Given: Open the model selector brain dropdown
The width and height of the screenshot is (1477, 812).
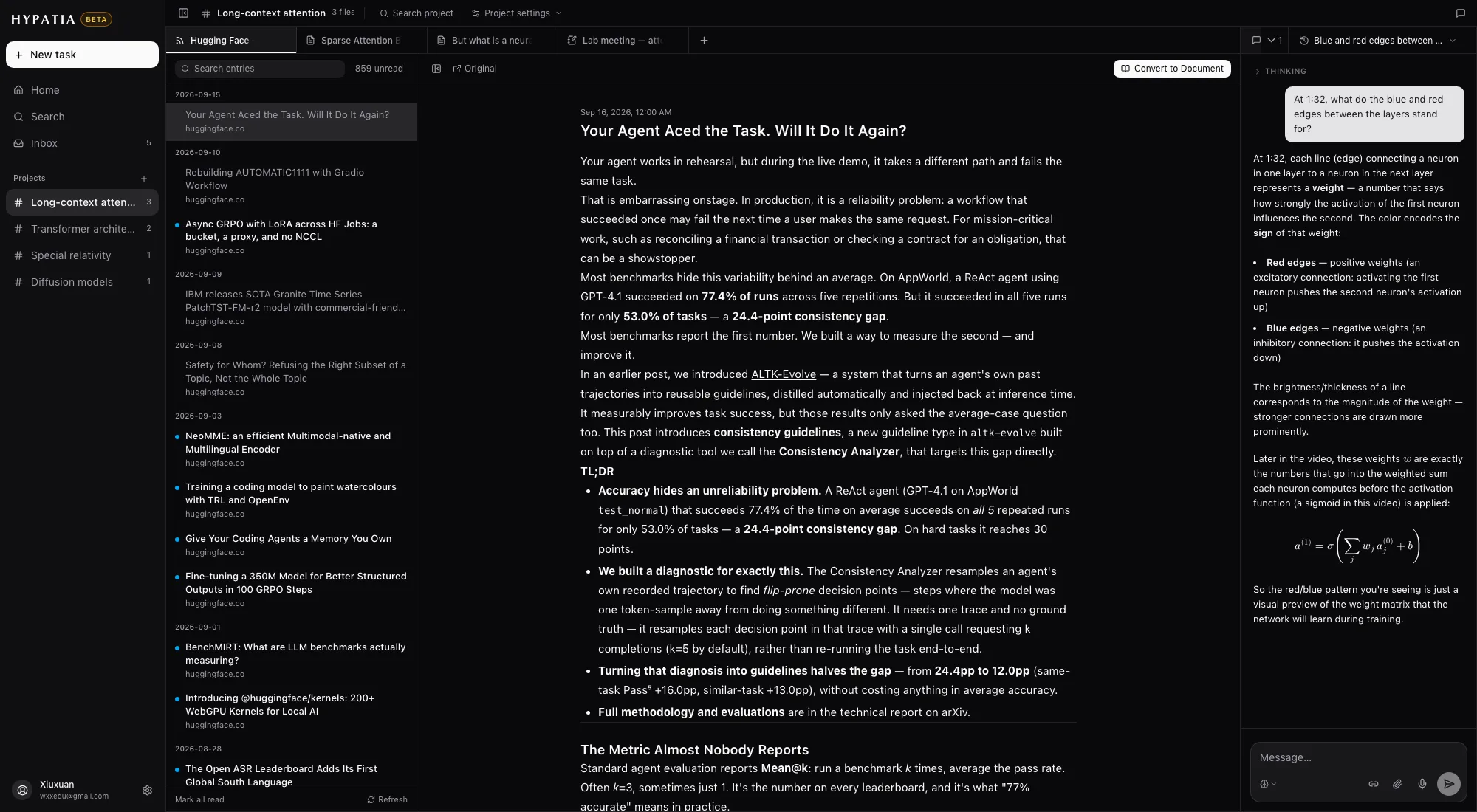Looking at the screenshot, I should (x=1267, y=784).
